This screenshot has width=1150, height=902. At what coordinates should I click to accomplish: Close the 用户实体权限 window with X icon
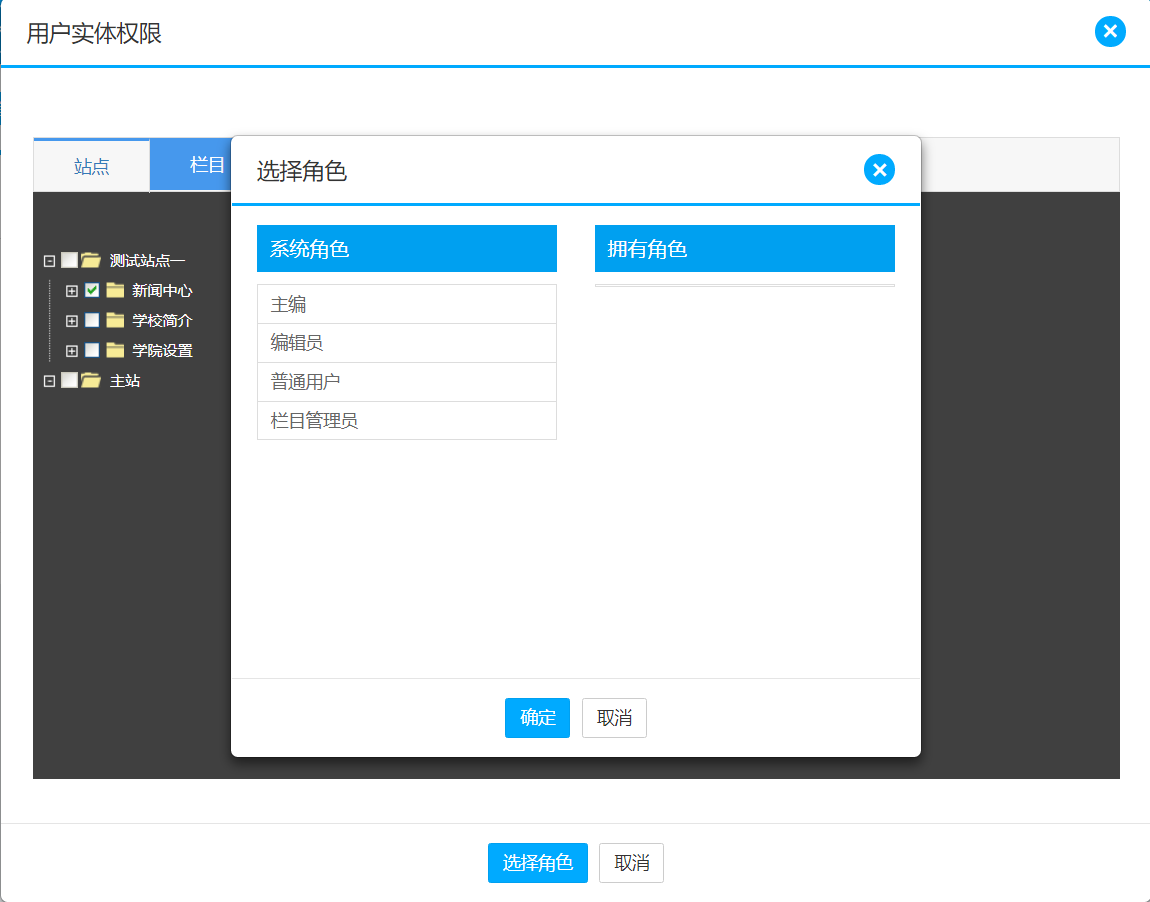tap(1110, 32)
